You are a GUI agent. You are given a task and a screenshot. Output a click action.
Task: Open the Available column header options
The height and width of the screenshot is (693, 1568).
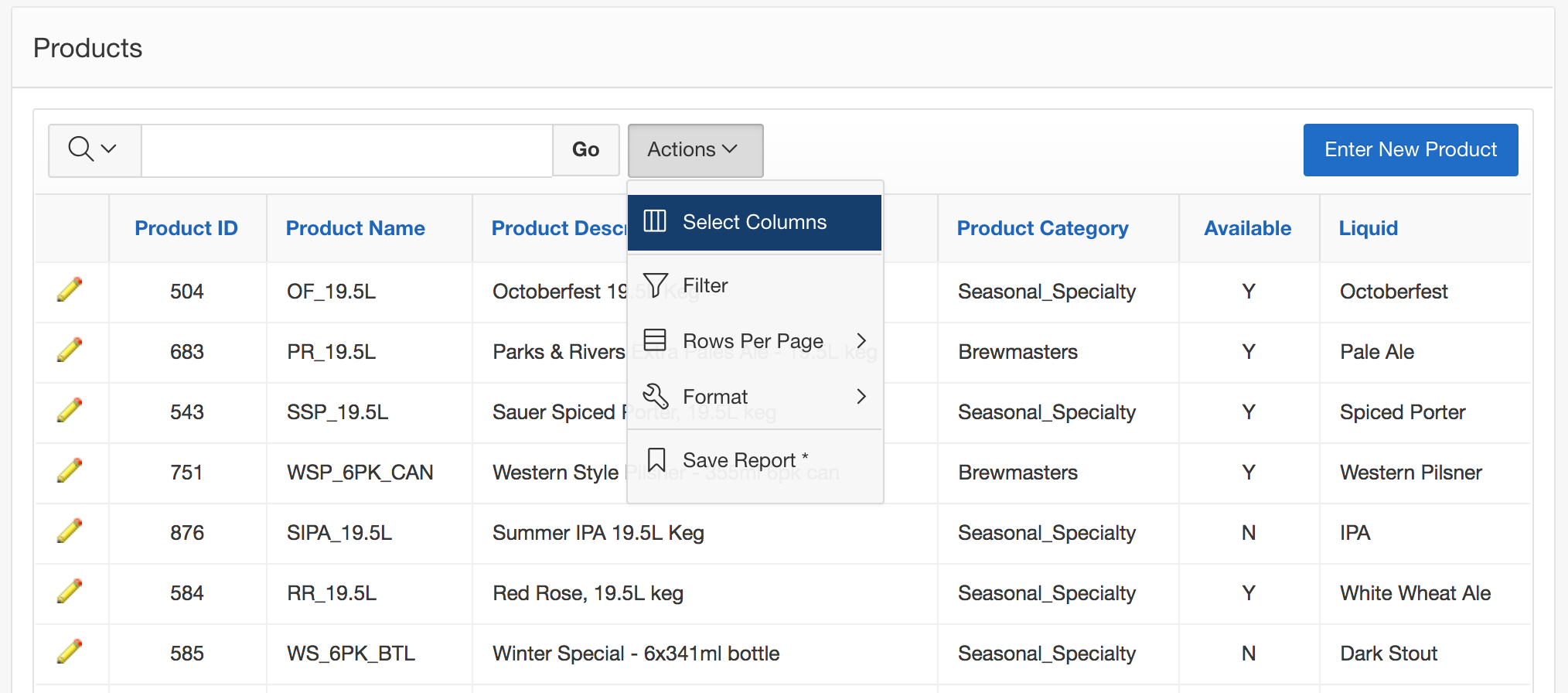click(x=1247, y=228)
